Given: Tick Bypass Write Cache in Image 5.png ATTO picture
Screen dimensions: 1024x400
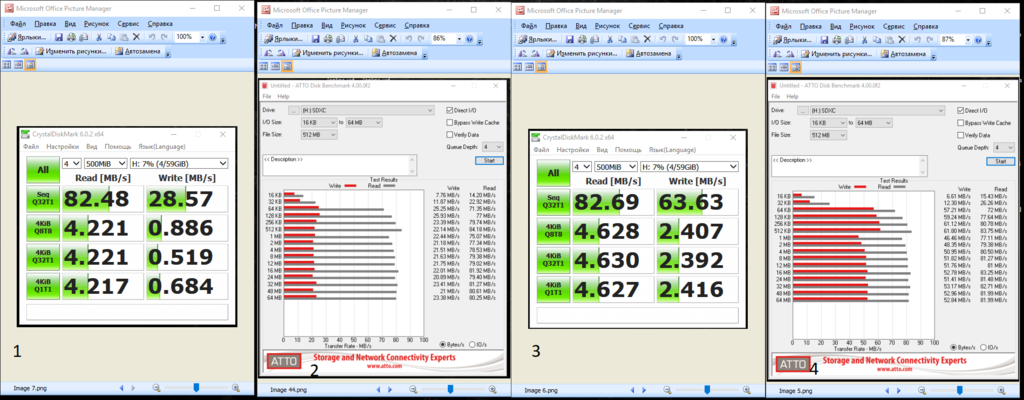Looking at the screenshot, I should click(x=960, y=123).
